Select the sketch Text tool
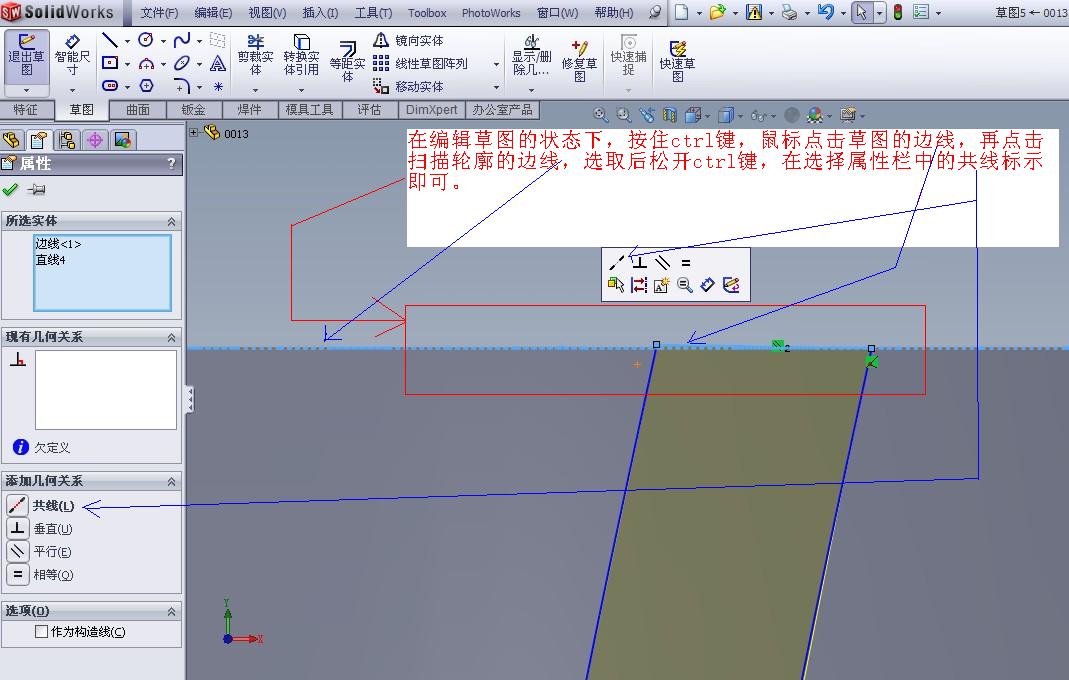 click(x=217, y=64)
